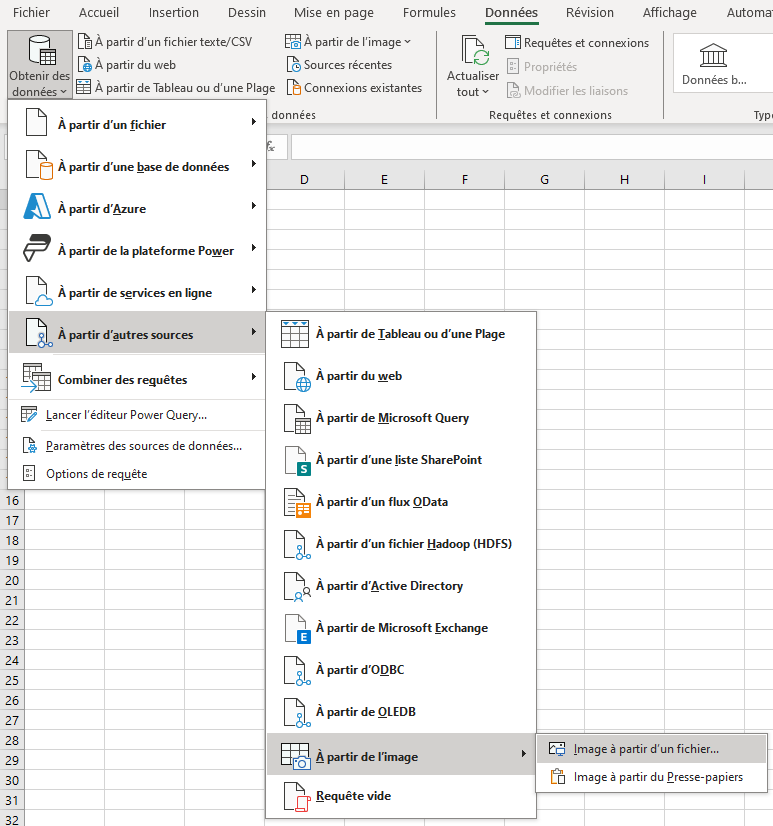This screenshot has width=773, height=826.
Task: Click the Sources récentes icon
Action: coord(293,64)
